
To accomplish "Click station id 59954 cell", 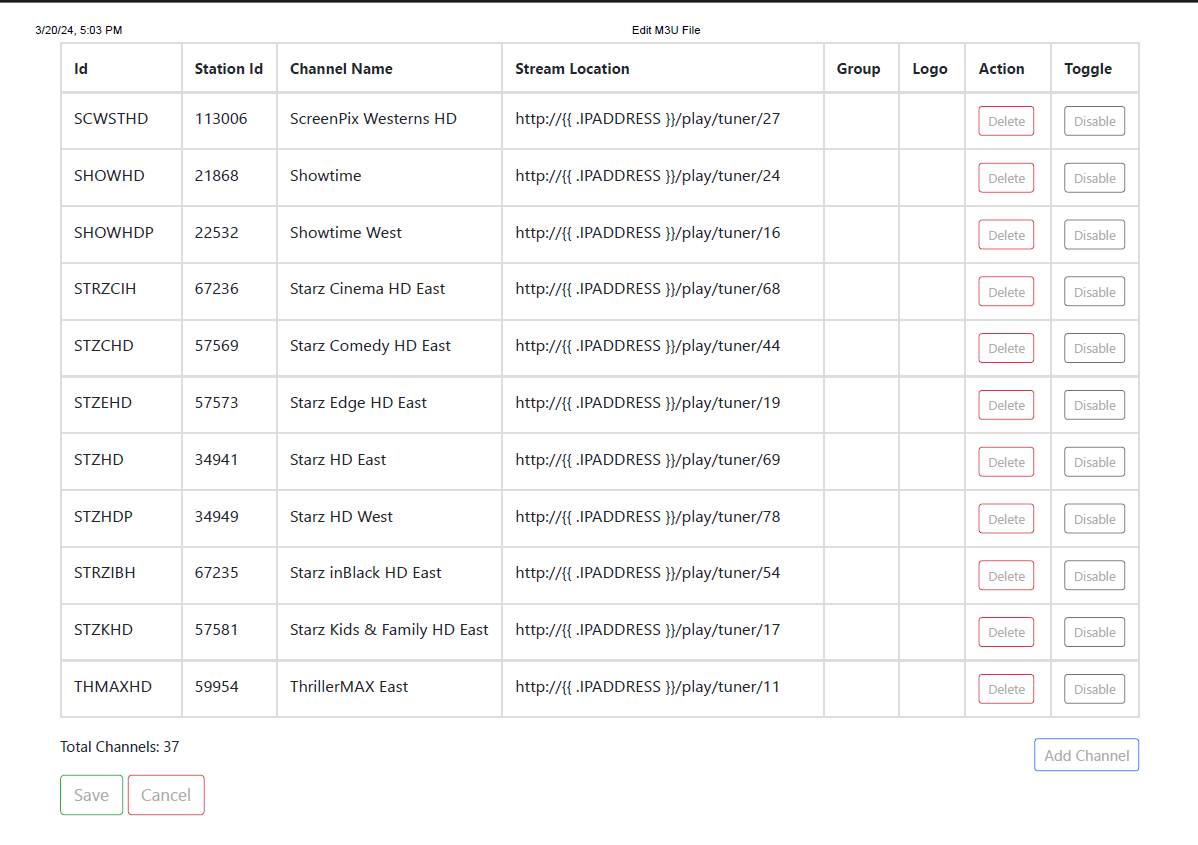I will tap(217, 687).
